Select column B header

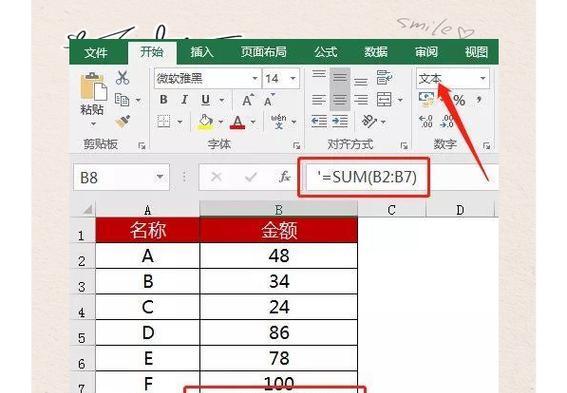(278, 209)
